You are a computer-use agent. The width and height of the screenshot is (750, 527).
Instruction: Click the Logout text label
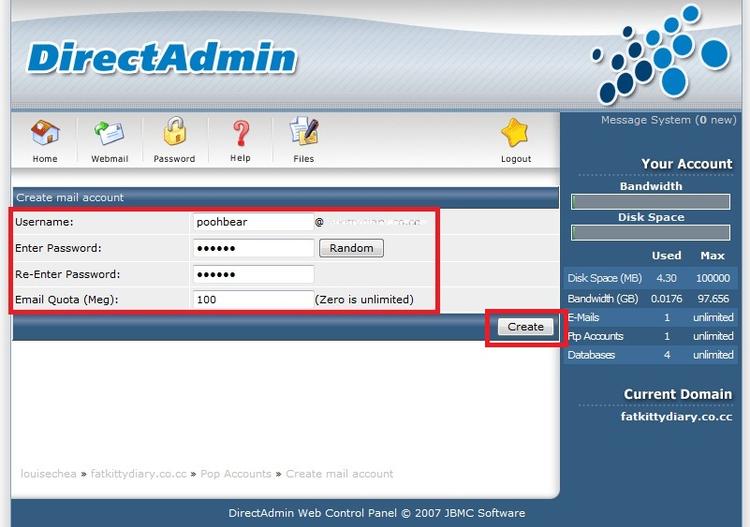(x=516, y=159)
